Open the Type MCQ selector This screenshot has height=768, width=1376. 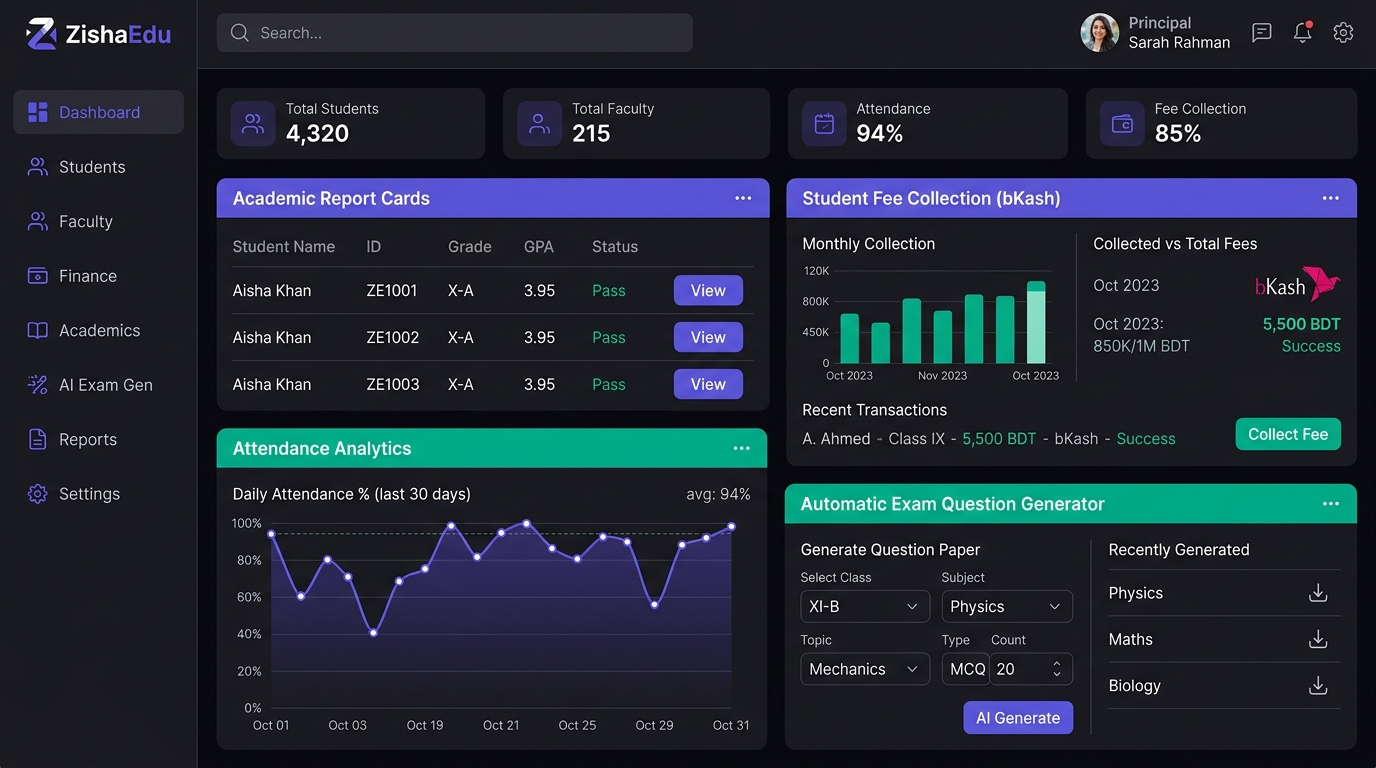[x=965, y=669]
